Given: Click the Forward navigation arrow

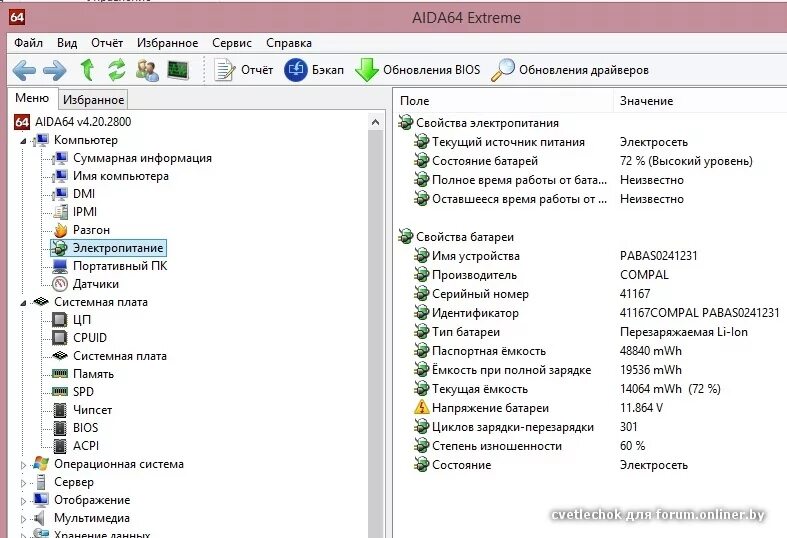Looking at the screenshot, I should [55, 70].
